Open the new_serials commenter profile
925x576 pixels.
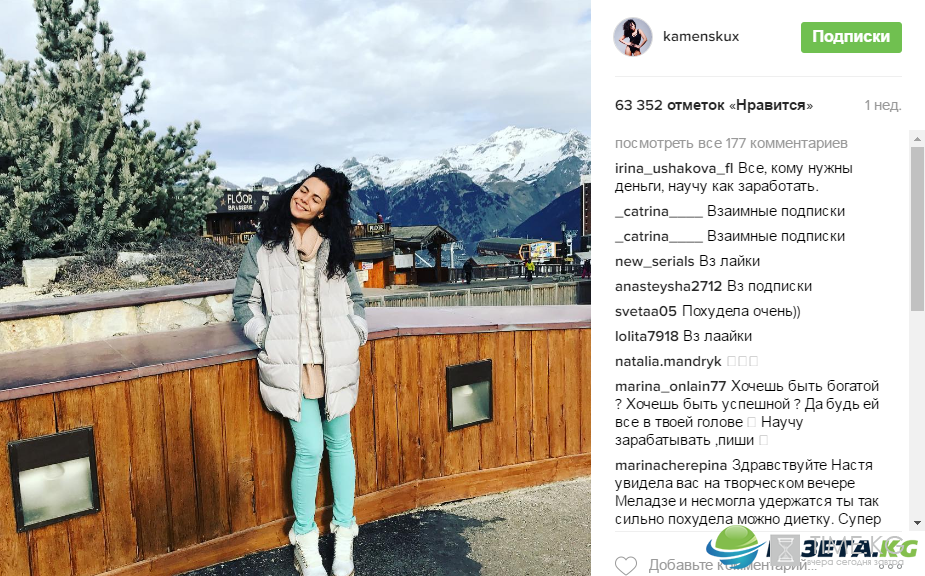click(x=654, y=261)
